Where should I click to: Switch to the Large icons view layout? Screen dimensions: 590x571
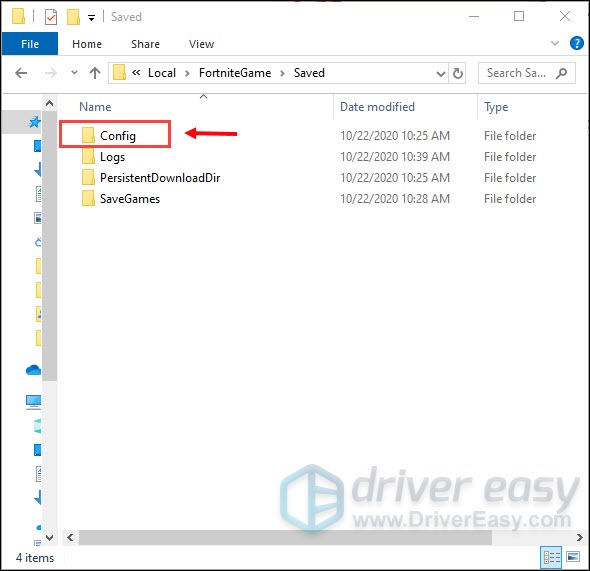coord(573,556)
